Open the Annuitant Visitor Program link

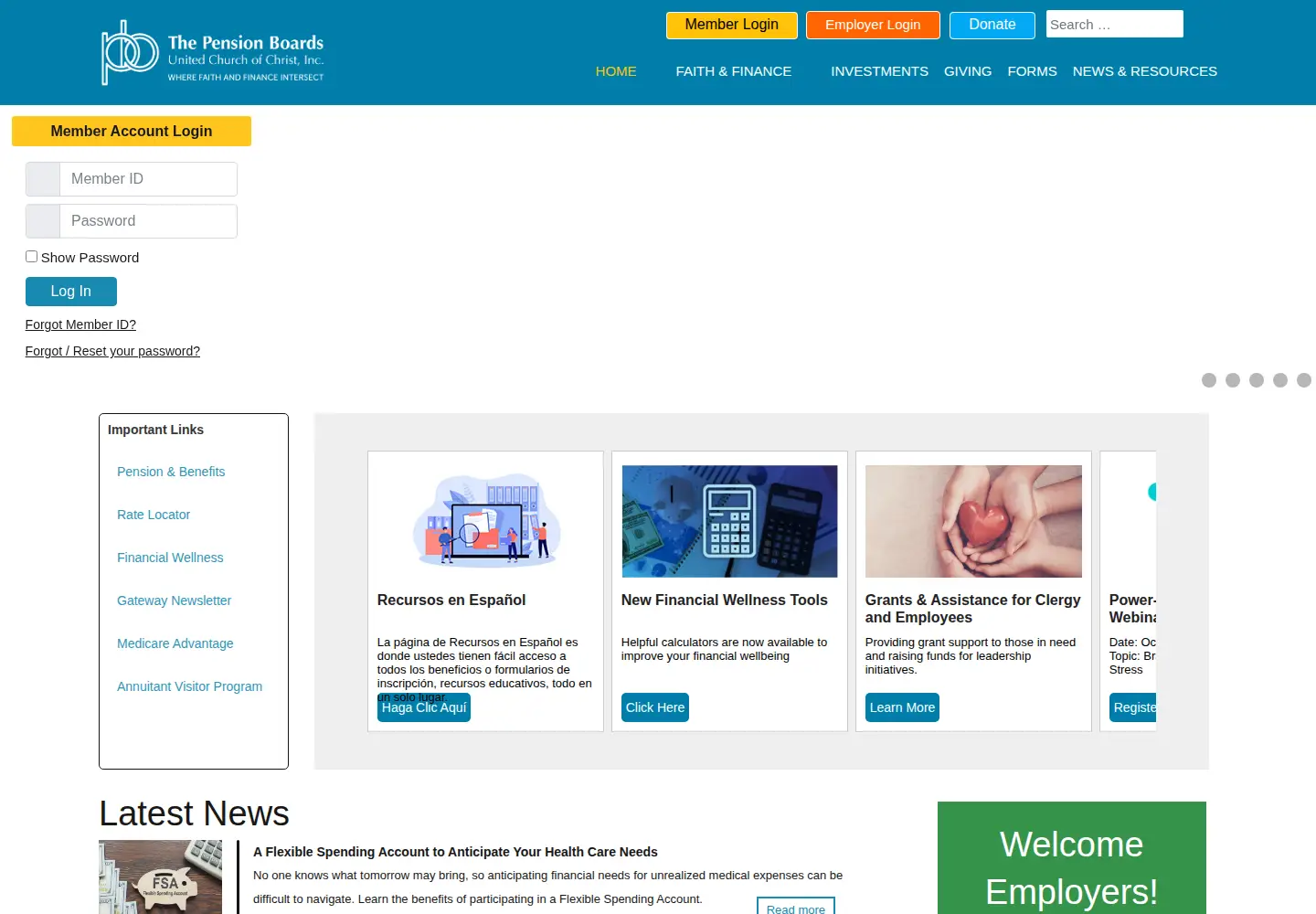point(189,686)
